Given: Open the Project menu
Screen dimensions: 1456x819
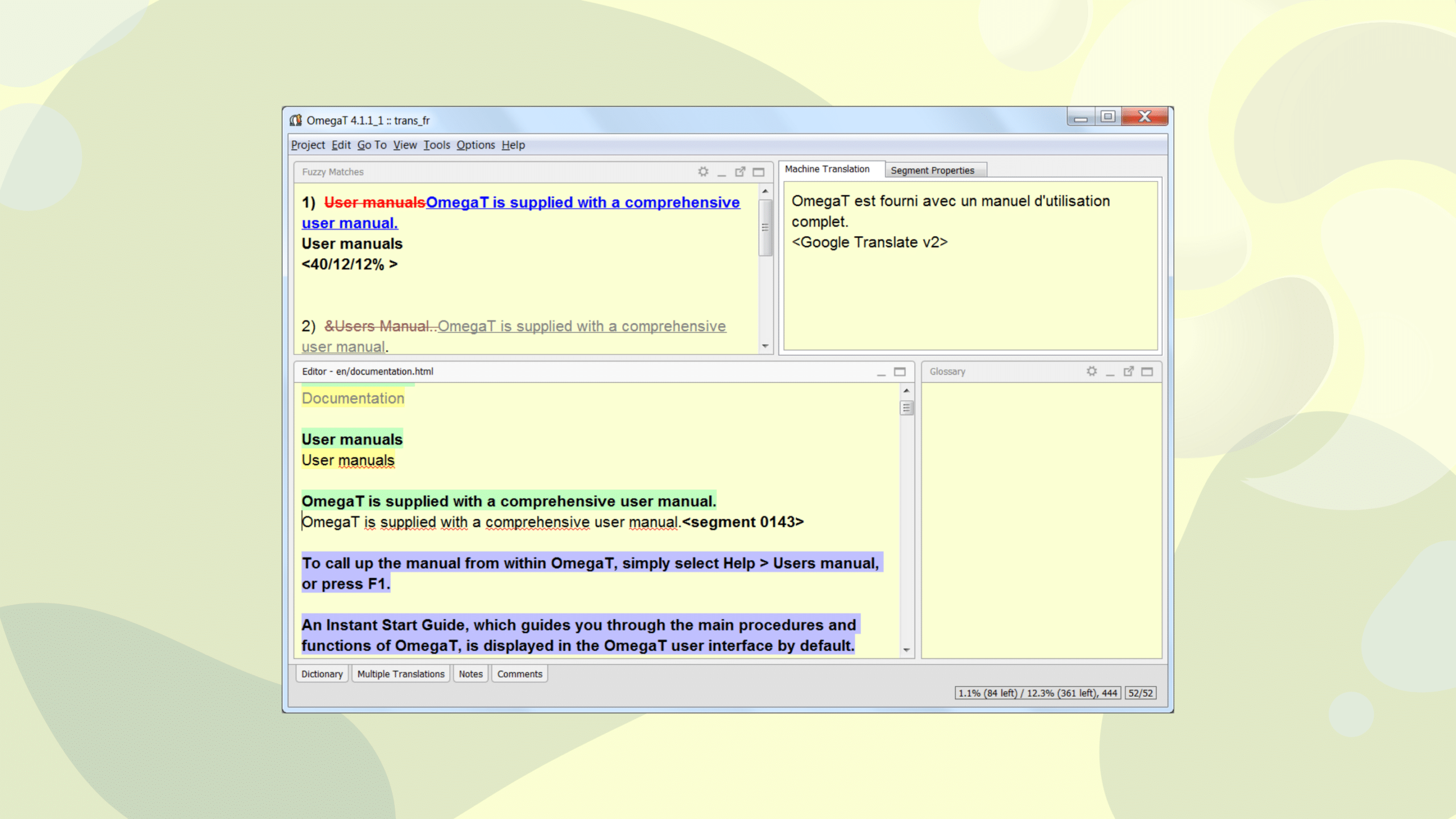Looking at the screenshot, I should [308, 145].
